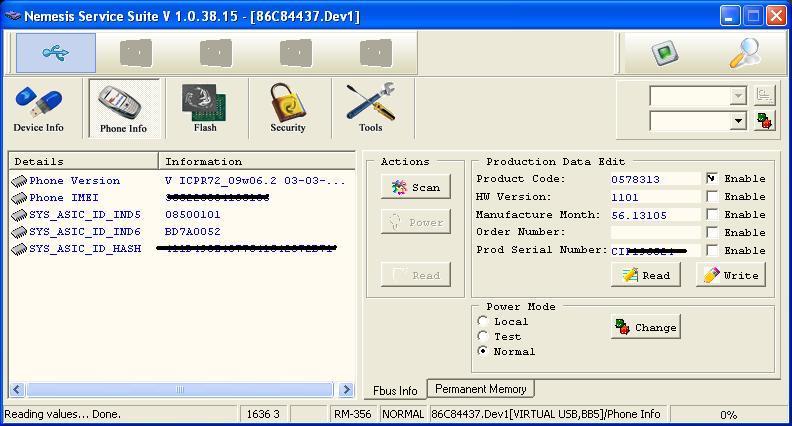Viewport: 792px width, 426px height.
Task: Click the icon button beside upper combo box
Action: click(764, 95)
